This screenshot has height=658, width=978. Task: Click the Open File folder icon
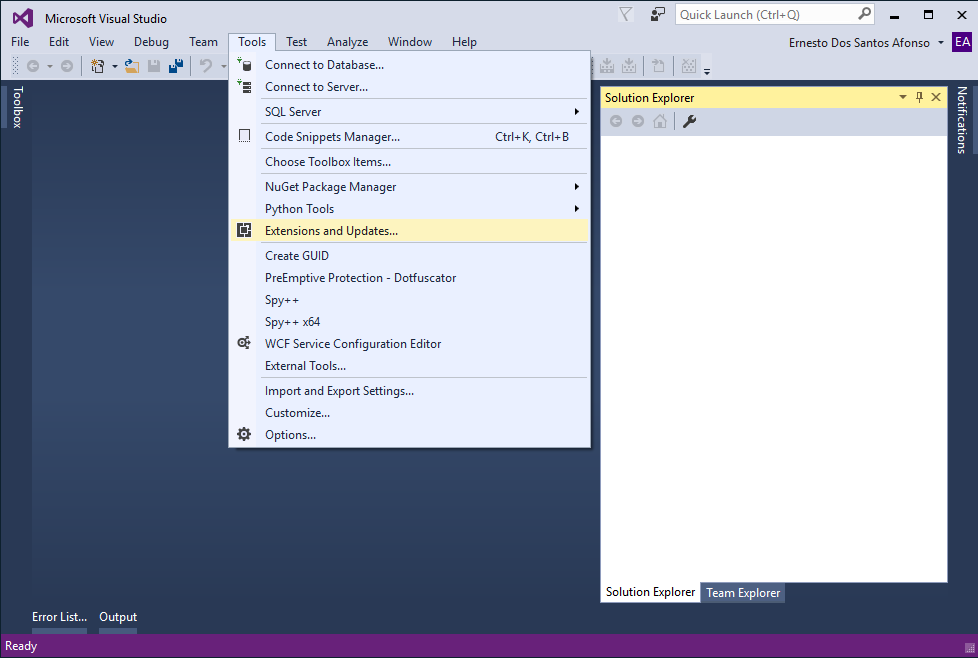(x=132, y=65)
